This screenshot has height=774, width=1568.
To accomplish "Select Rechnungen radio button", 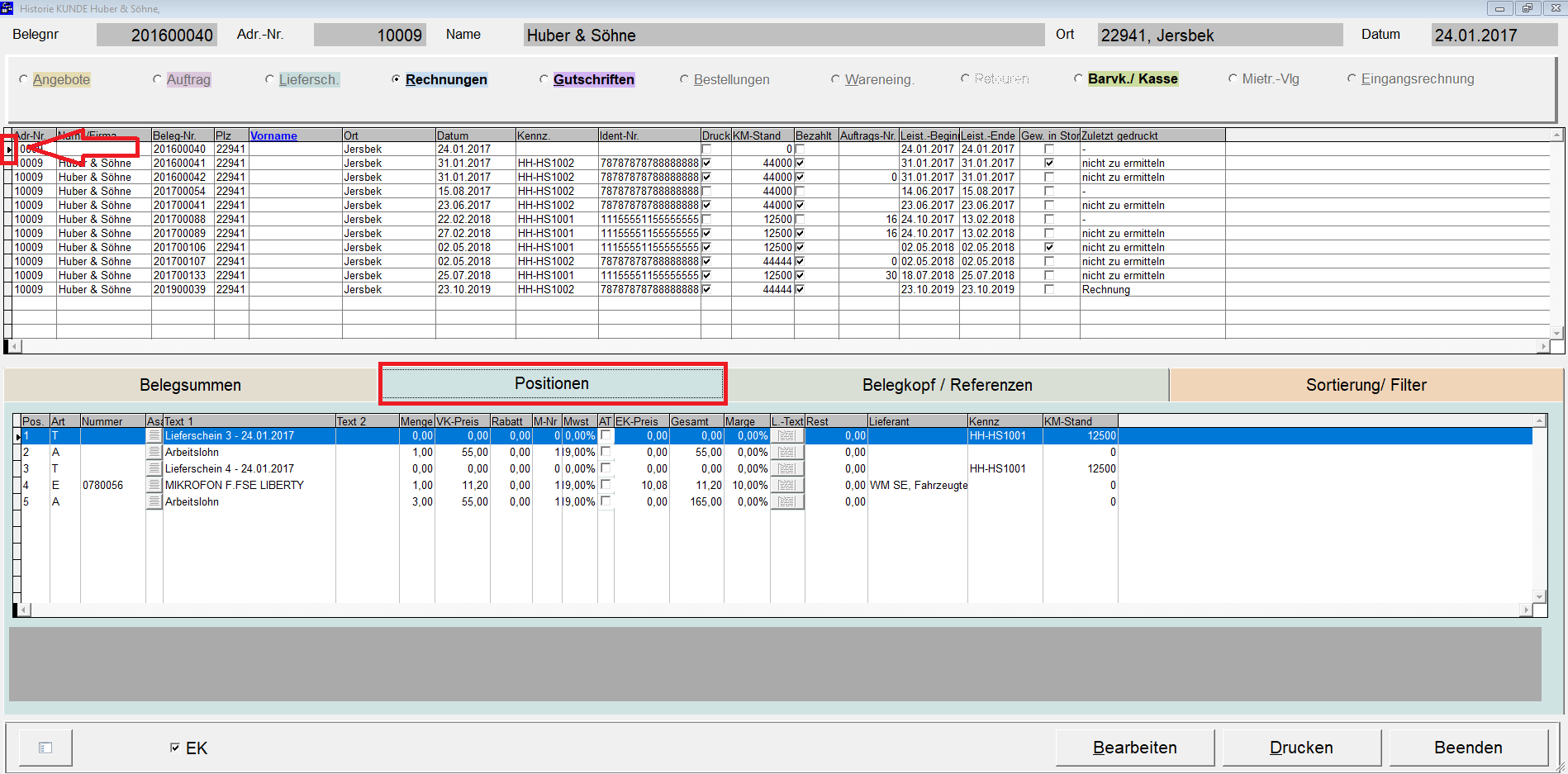I will tap(397, 79).
